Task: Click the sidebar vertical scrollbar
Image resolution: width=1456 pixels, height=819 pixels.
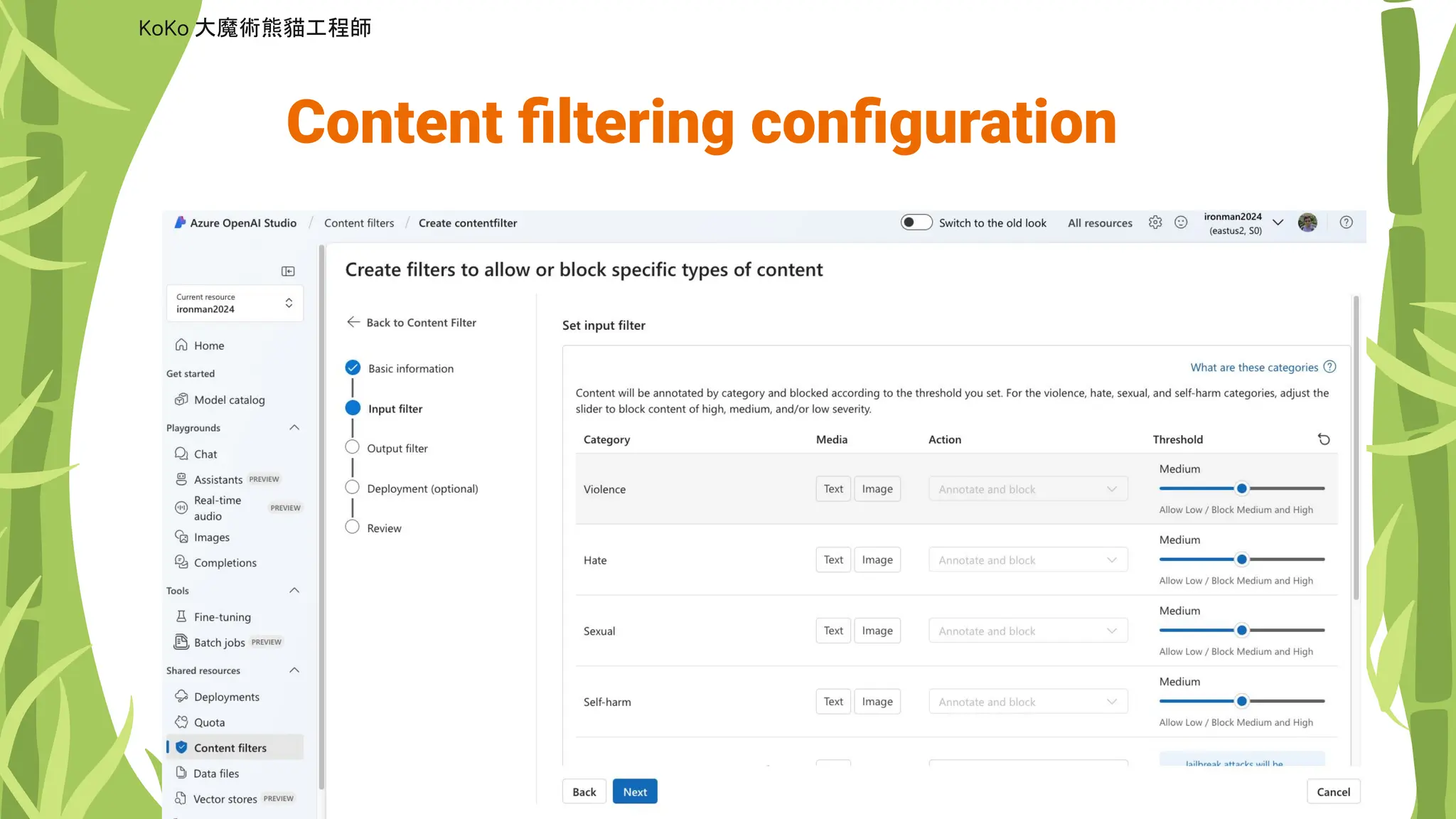Action: (321, 517)
